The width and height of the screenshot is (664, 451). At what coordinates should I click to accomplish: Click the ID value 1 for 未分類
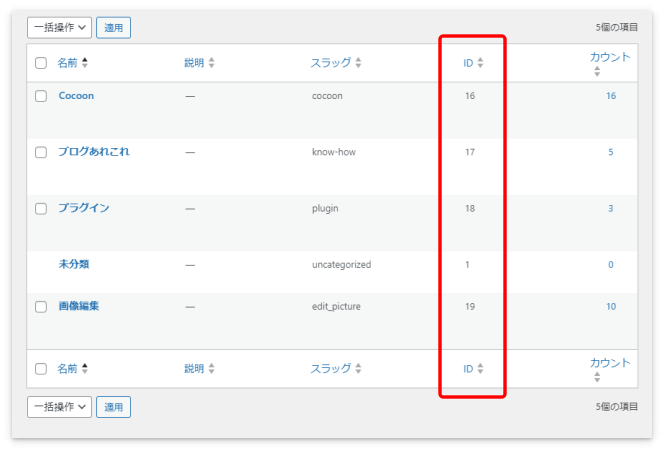click(467, 265)
